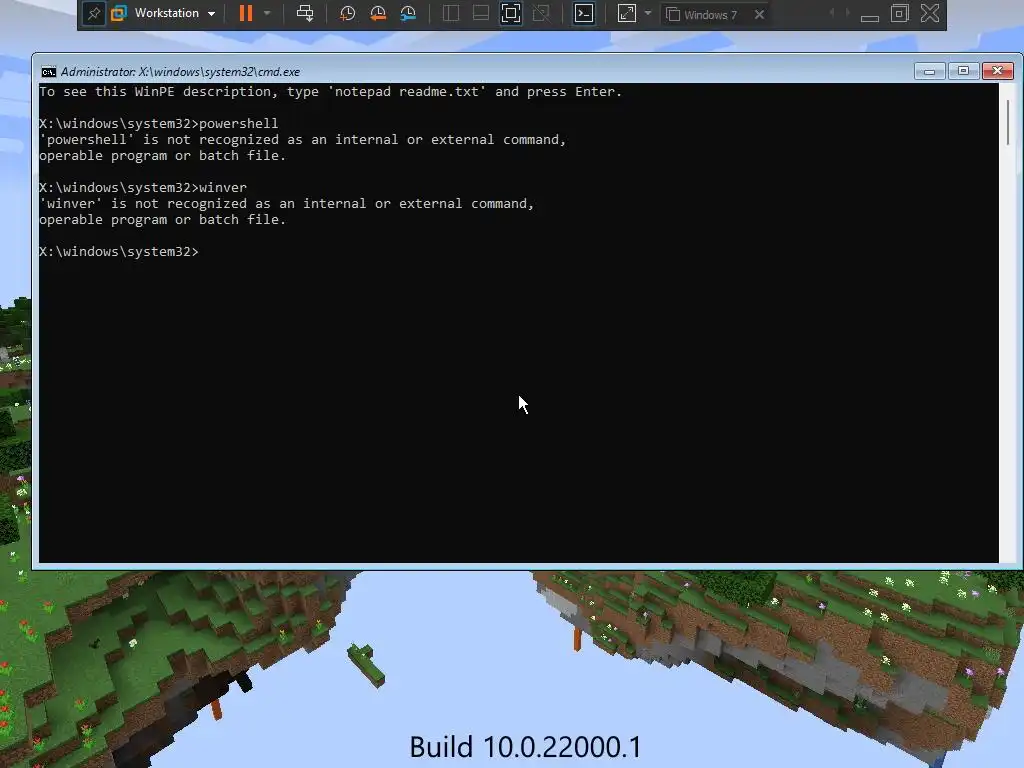Click the "'winver' is not recognized" line
The width and height of the screenshot is (1024, 768).
[287, 204]
